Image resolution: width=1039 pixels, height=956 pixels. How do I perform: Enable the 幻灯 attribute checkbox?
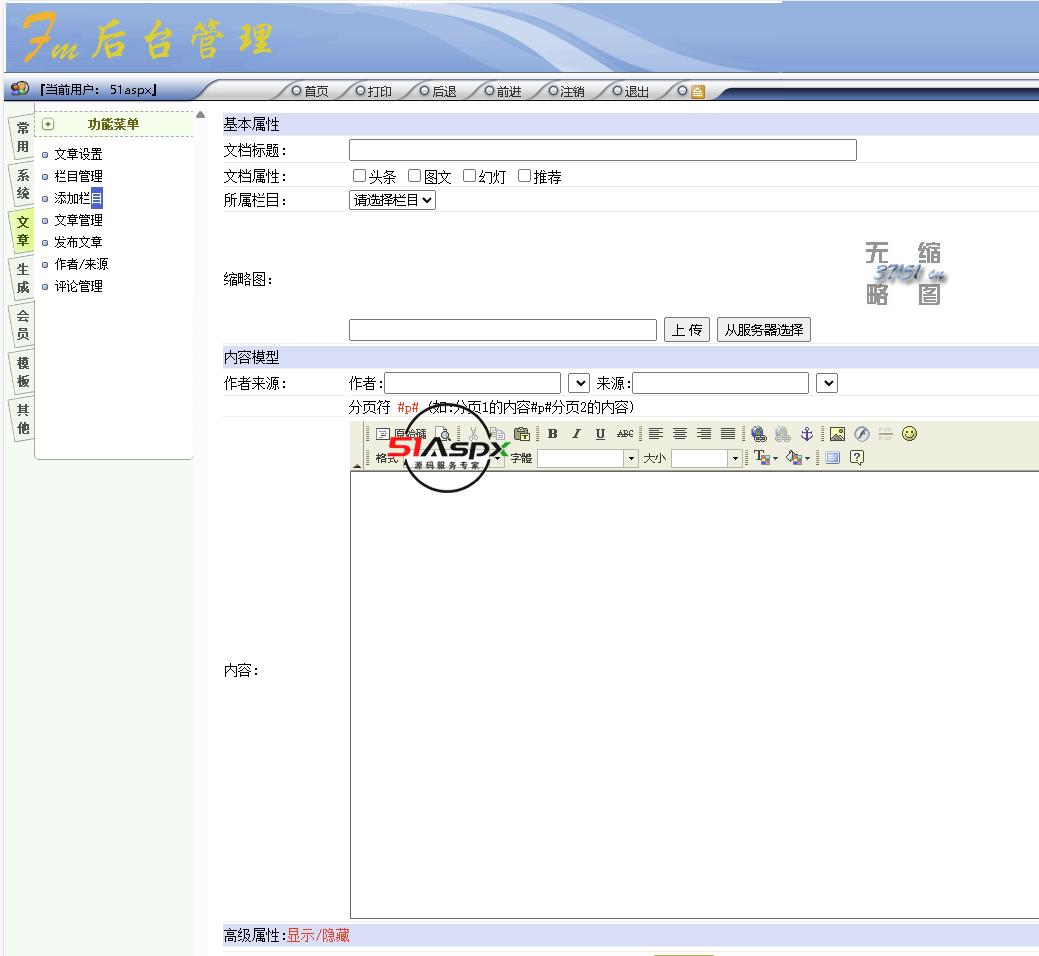[469, 176]
